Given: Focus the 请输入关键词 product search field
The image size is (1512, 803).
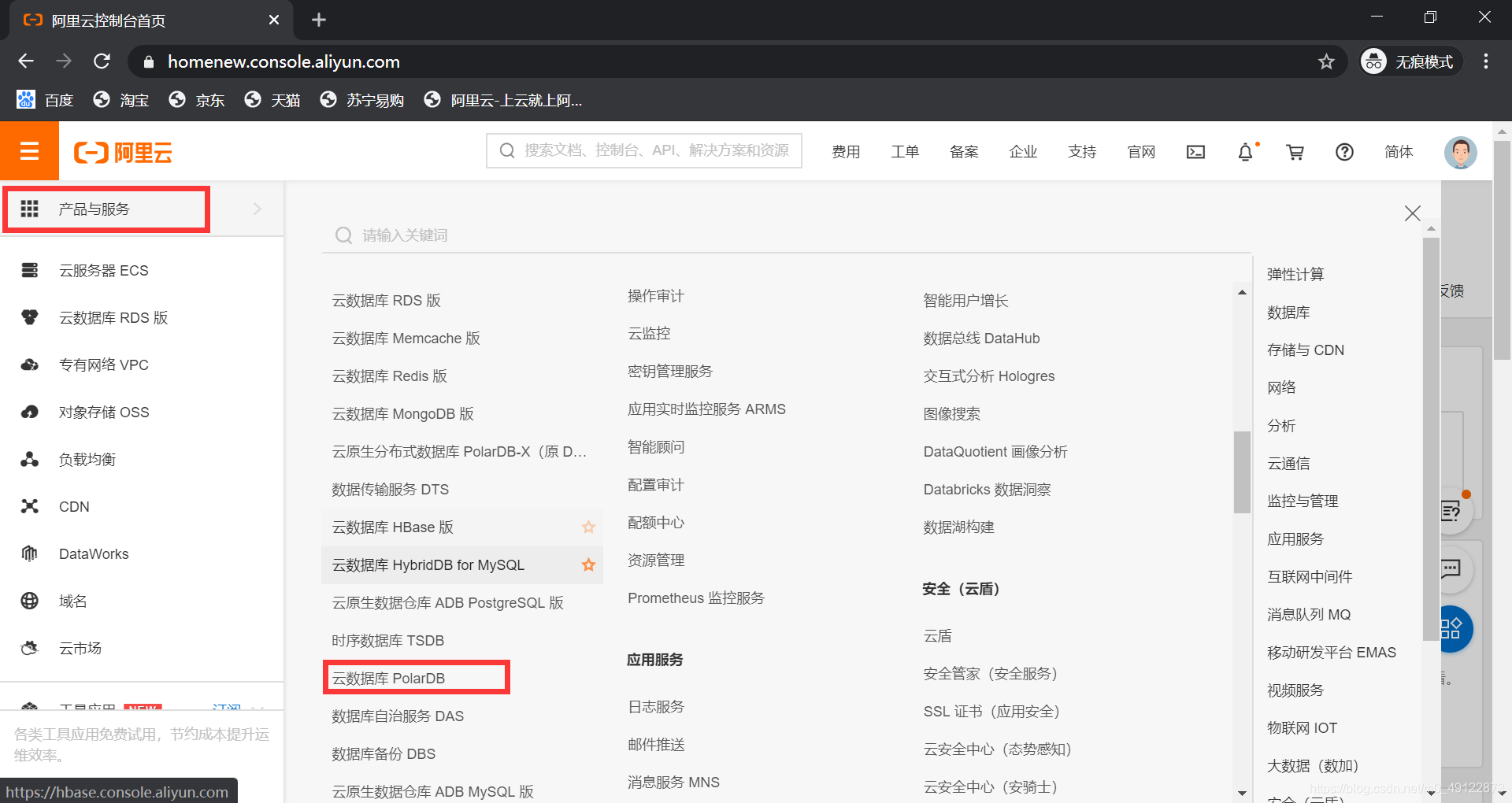Looking at the screenshot, I should point(786,235).
